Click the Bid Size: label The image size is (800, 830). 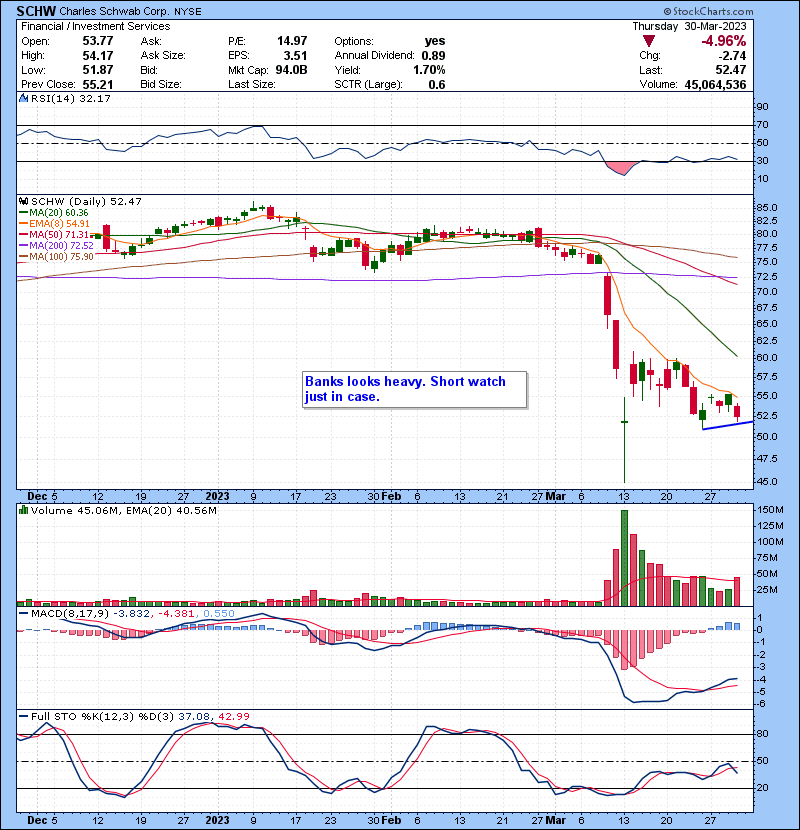tap(161, 85)
